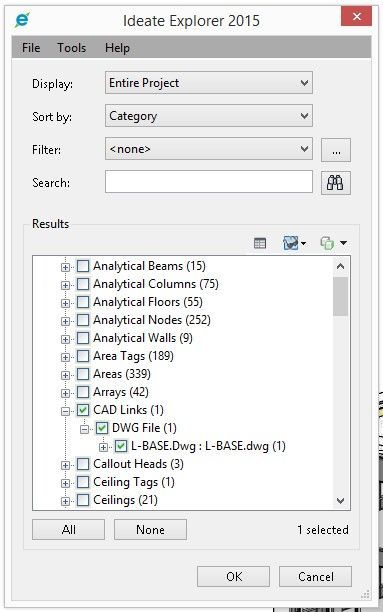Check the Analytical Floors (55) checkbox

83,302
